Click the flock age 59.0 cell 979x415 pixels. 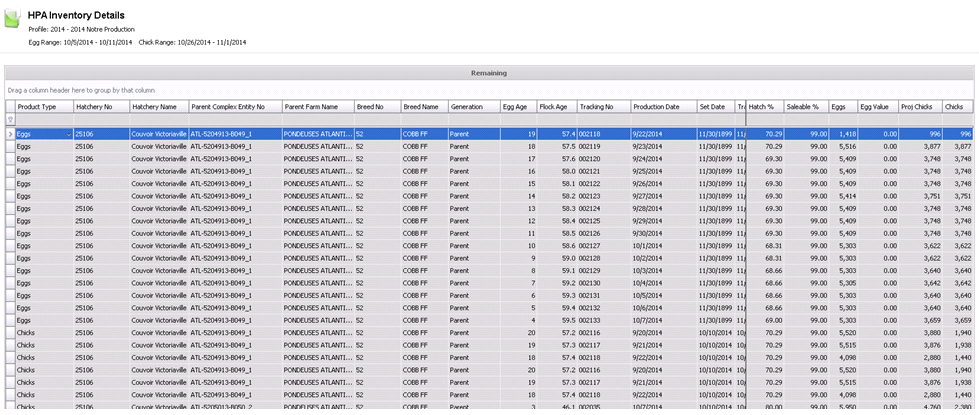pos(558,258)
